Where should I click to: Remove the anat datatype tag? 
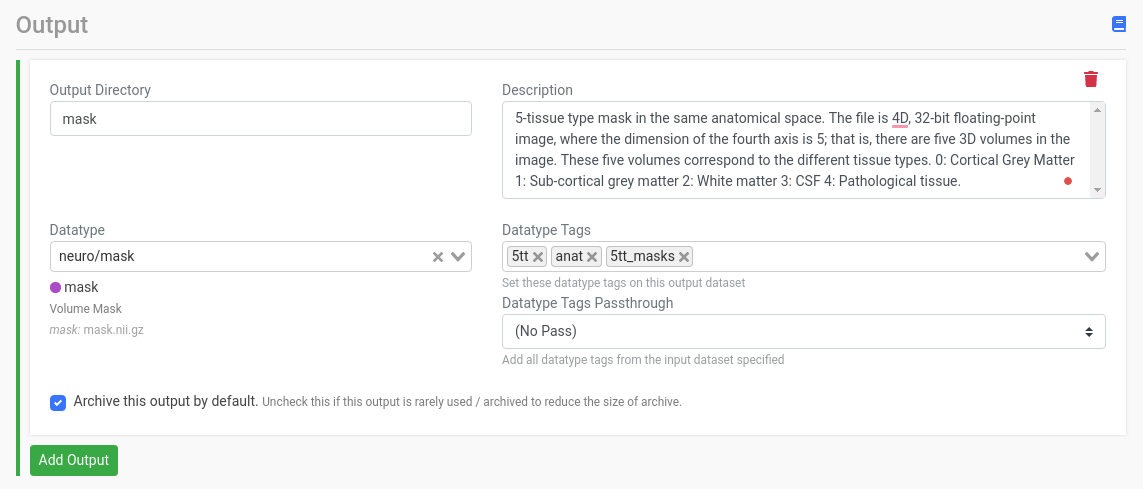click(592, 257)
